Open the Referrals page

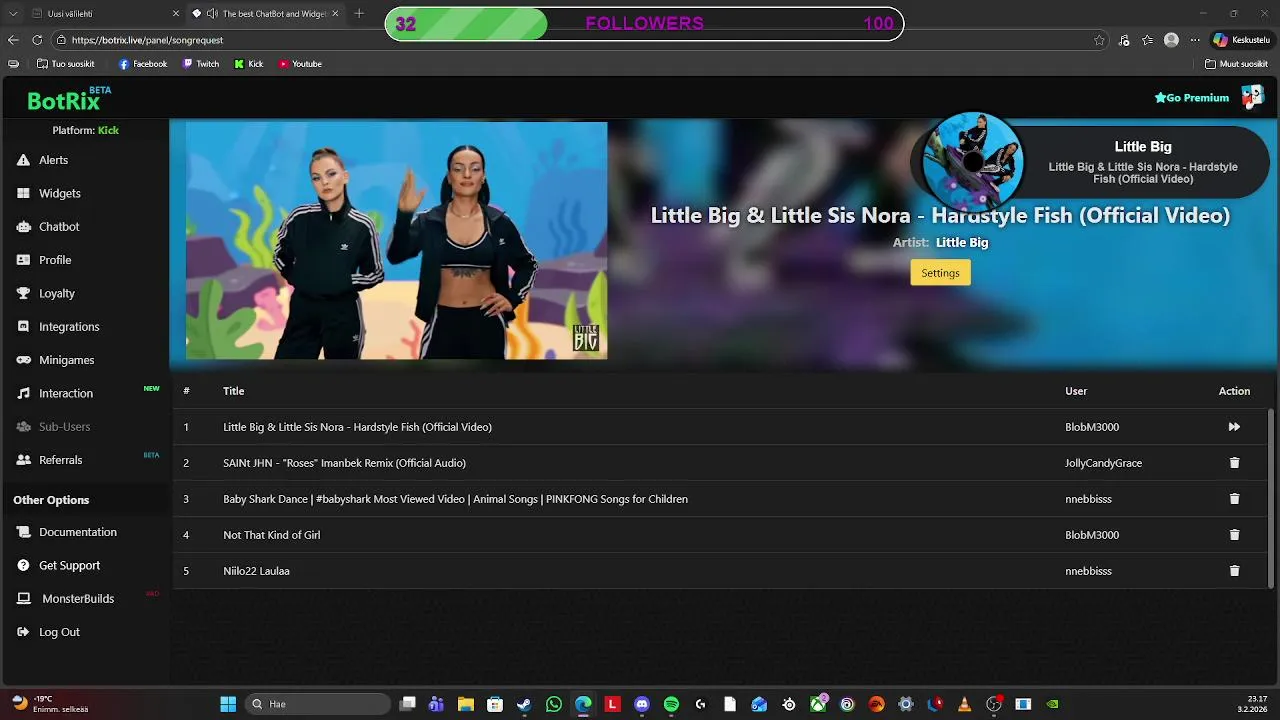60,460
